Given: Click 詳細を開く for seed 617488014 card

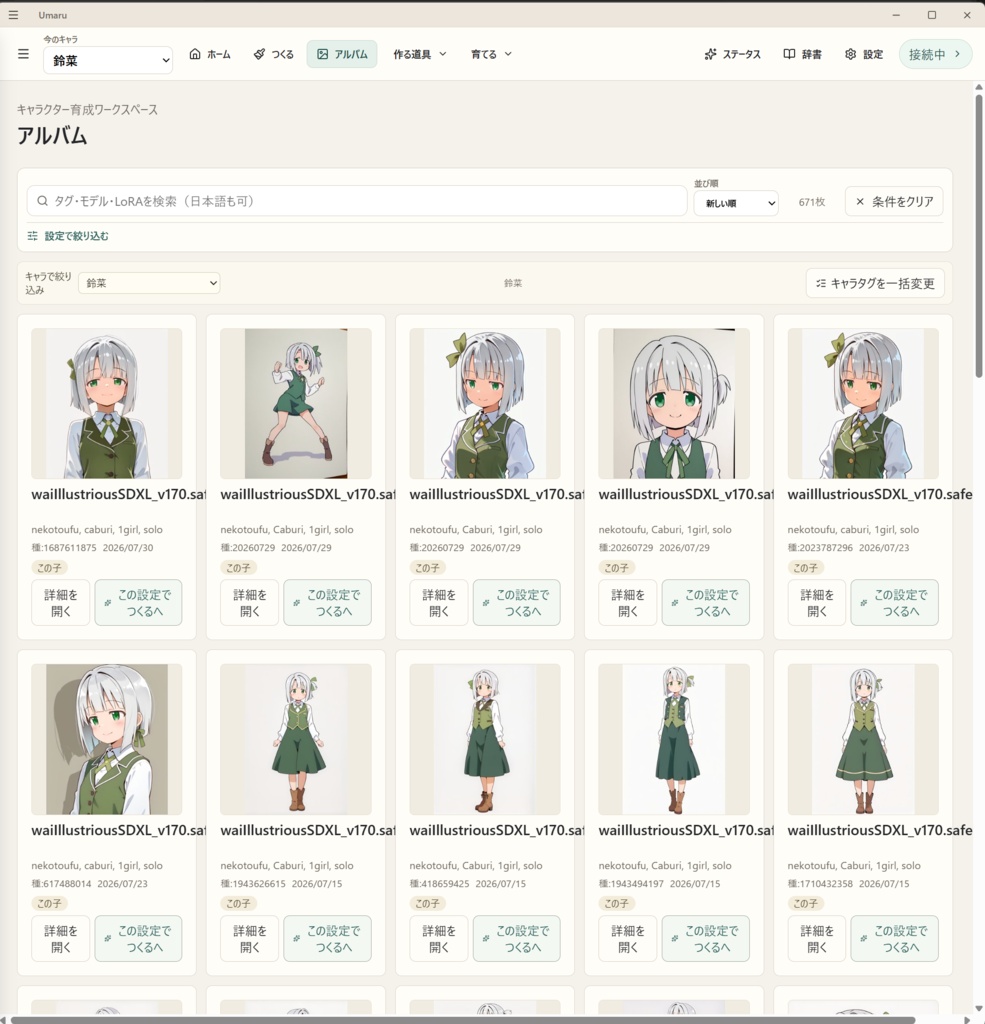Looking at the screenshot, I should [61, 938].
